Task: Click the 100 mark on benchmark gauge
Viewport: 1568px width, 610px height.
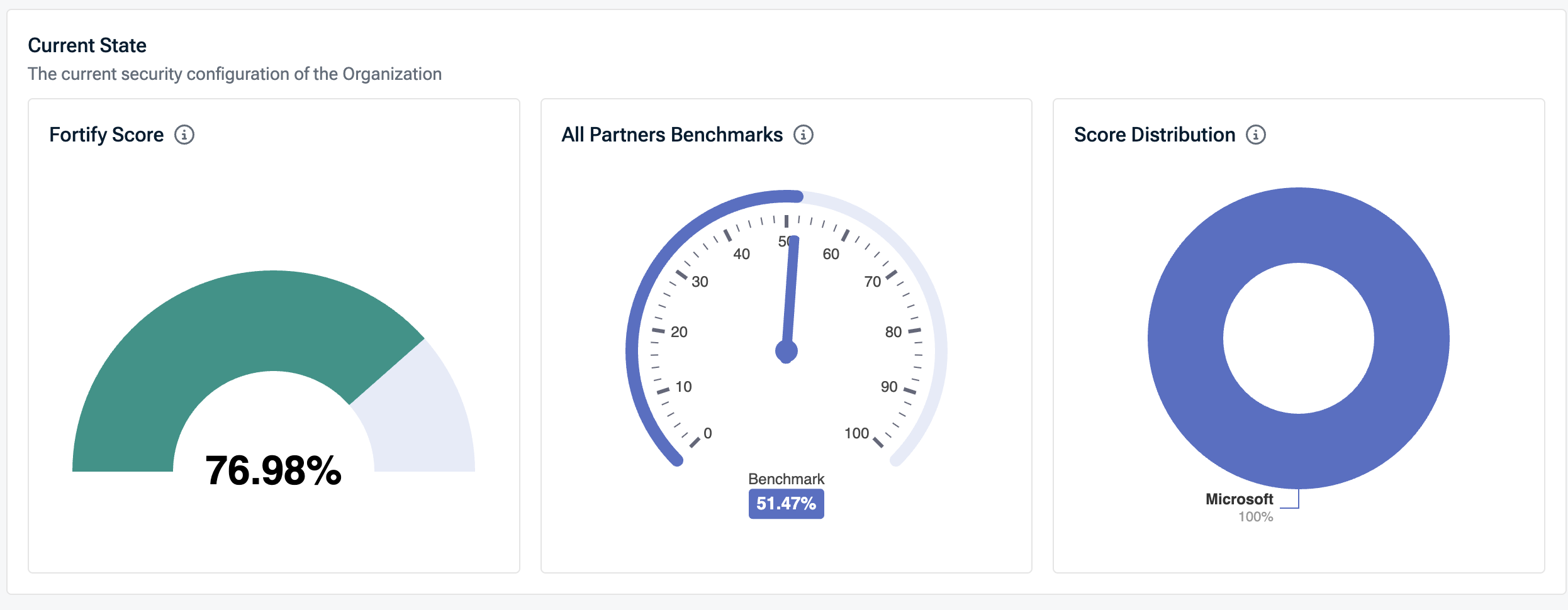Action: coord(856,433)
